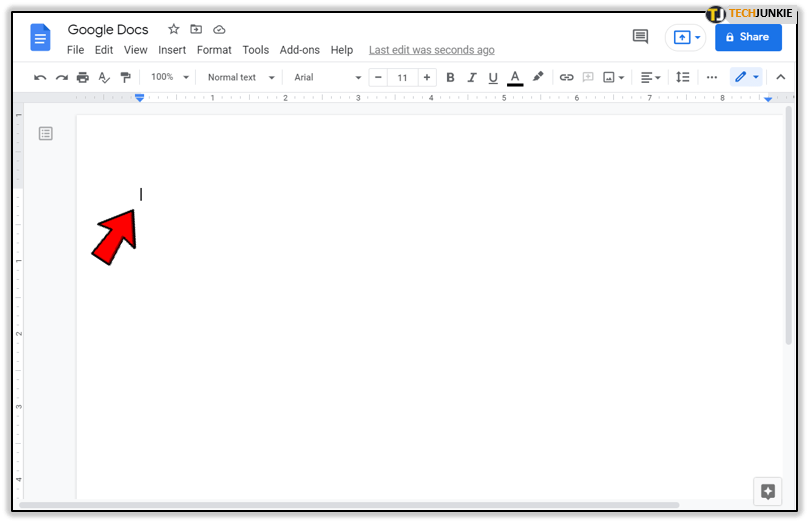Click the font size field showing 11
The height and width of the screenshot is (523, 809).
(403, 77)
